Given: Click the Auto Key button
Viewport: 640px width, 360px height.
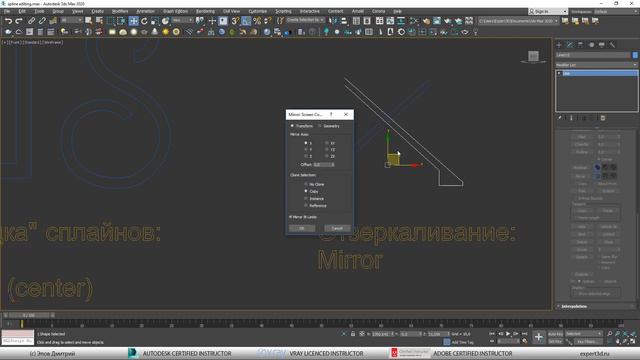Looking at the screenshot, I should coord(556,334).
